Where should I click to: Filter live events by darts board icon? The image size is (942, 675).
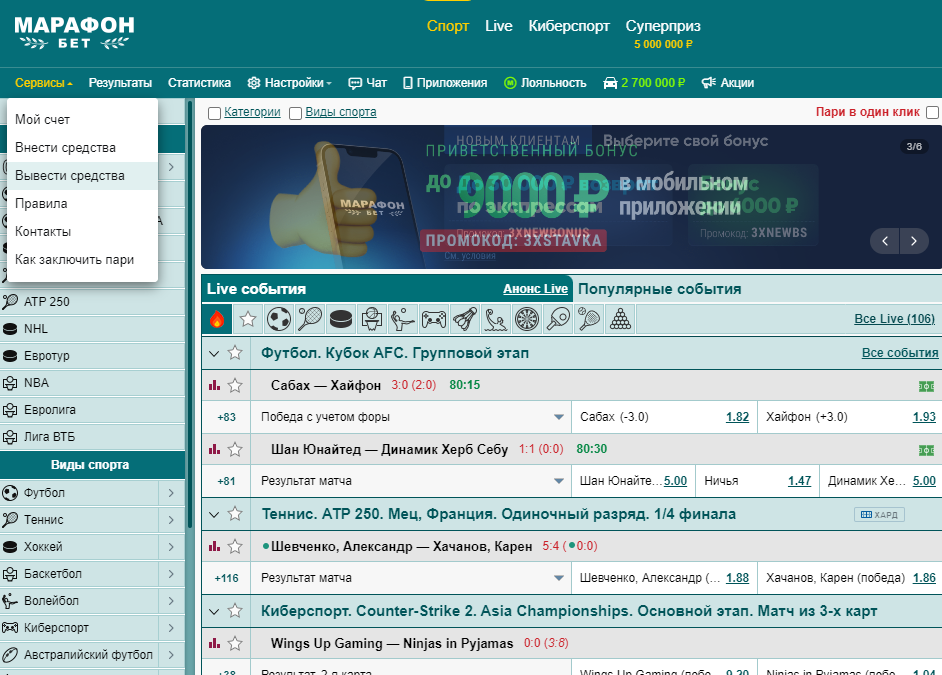click(527, 319)
